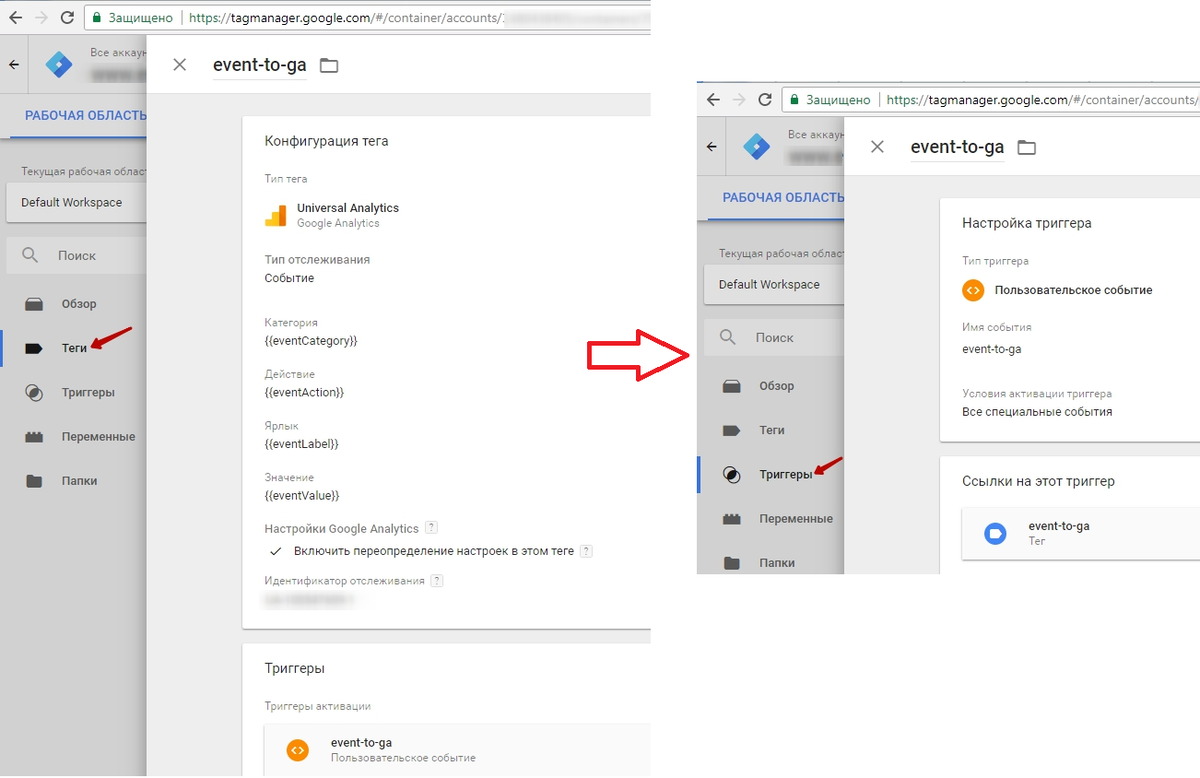
Task: Go back in the tag configuration screenshot's browser
Action: [x=15, y=18]
